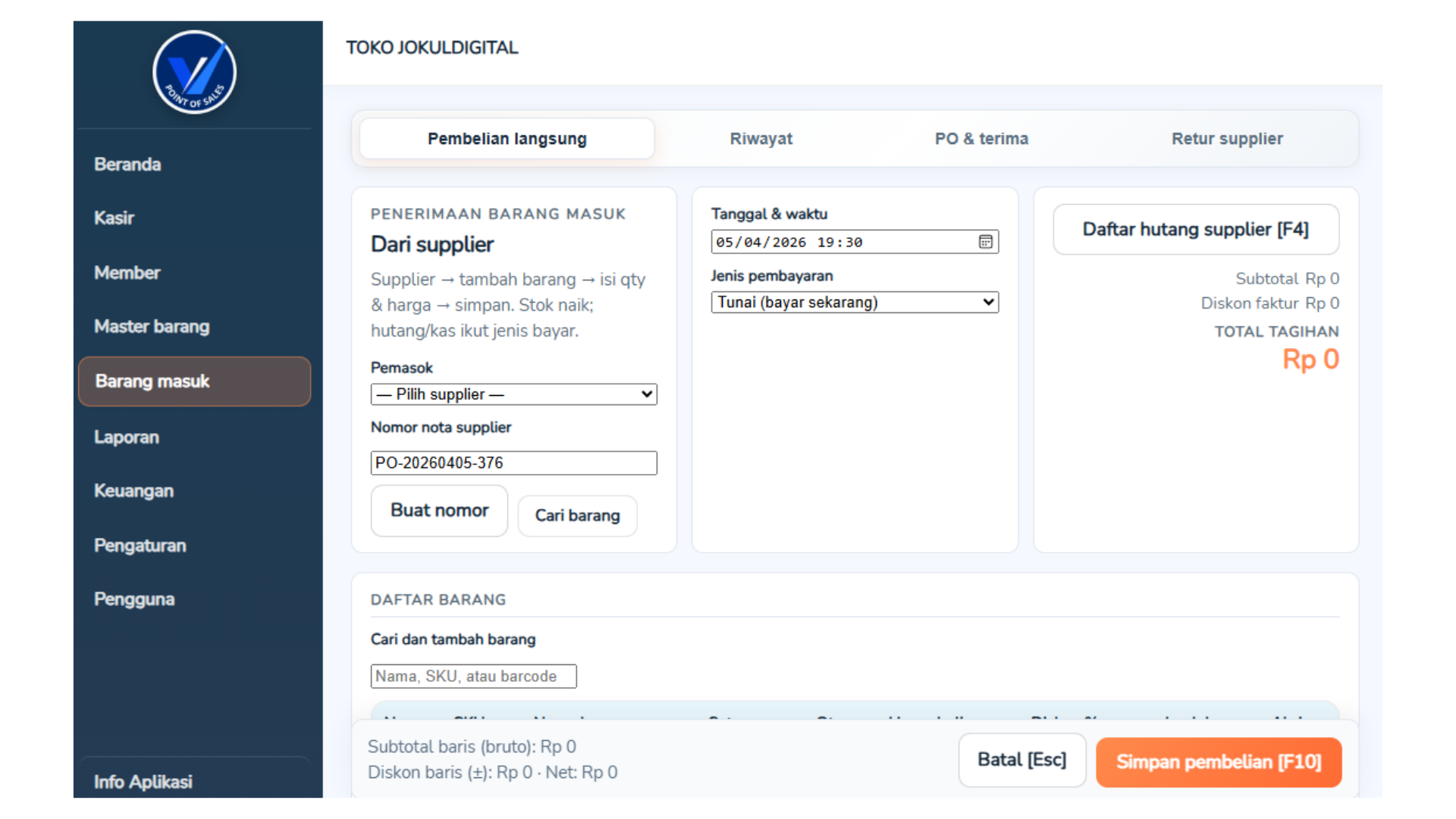Open the PO & terima tab
The image size is (1456, 819).
[981, 139]
